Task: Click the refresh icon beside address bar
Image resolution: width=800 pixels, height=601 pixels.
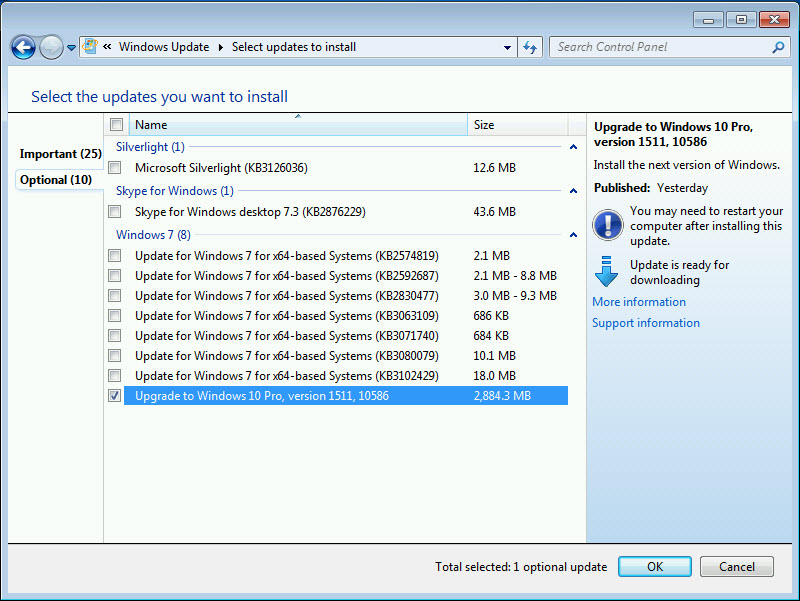Action: [530, 47]
